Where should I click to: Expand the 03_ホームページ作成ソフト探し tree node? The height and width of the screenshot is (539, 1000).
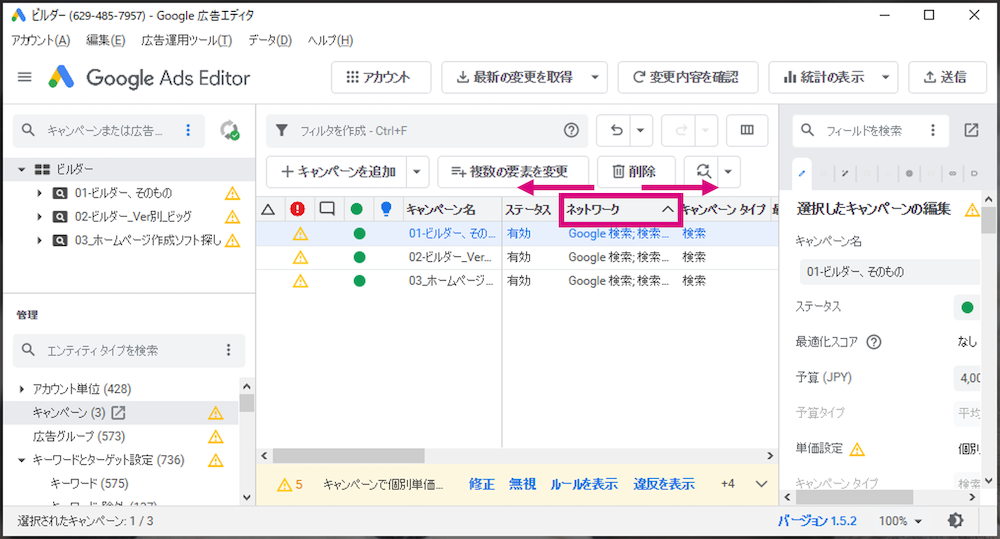pyautogui.click(x=39, y=240)
